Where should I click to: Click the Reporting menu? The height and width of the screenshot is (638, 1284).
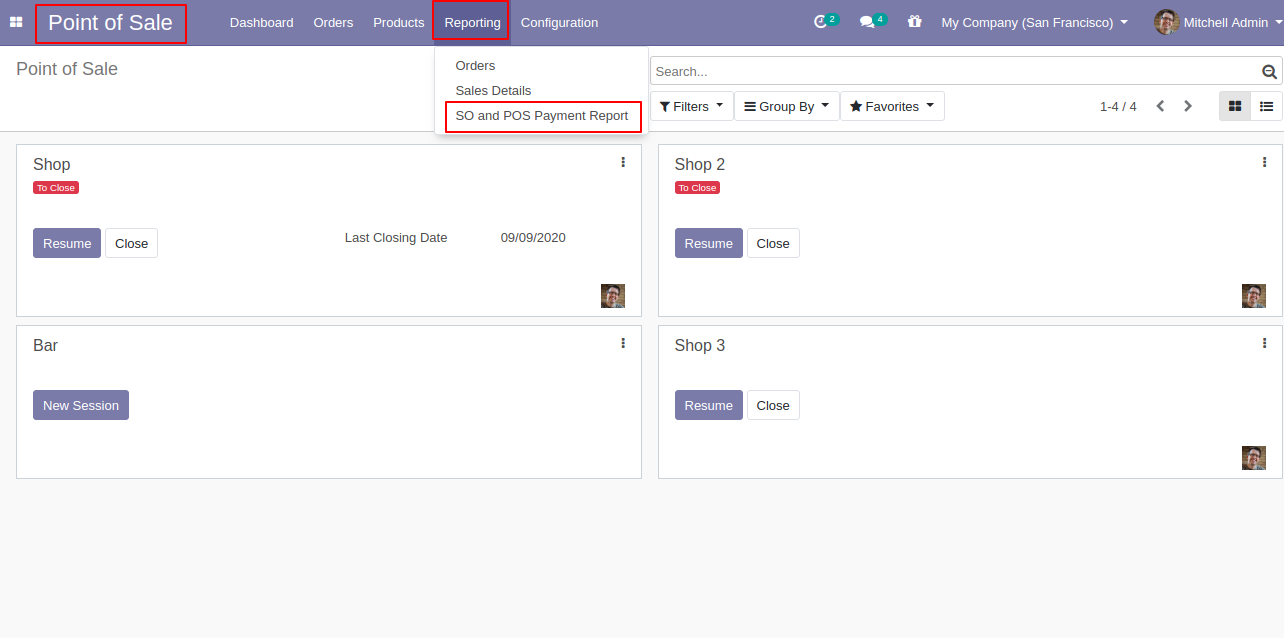(x=472, y=22)
